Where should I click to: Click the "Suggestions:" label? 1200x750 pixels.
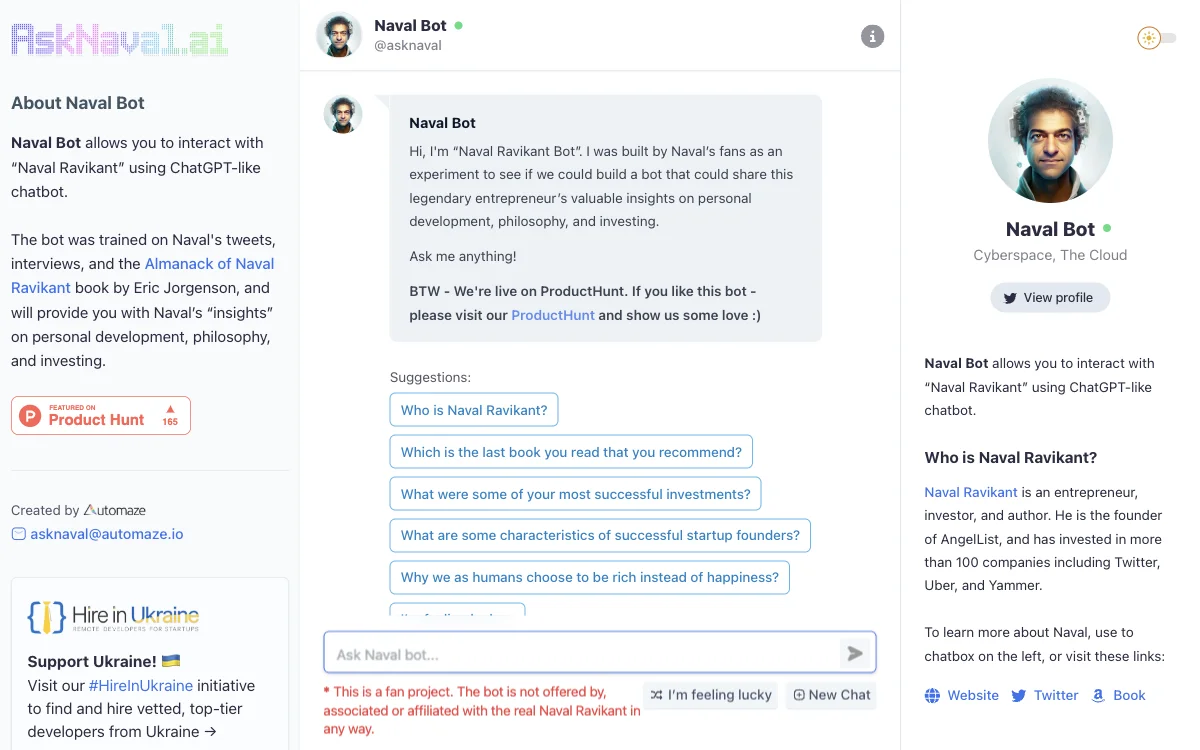[x=430, y=378]
